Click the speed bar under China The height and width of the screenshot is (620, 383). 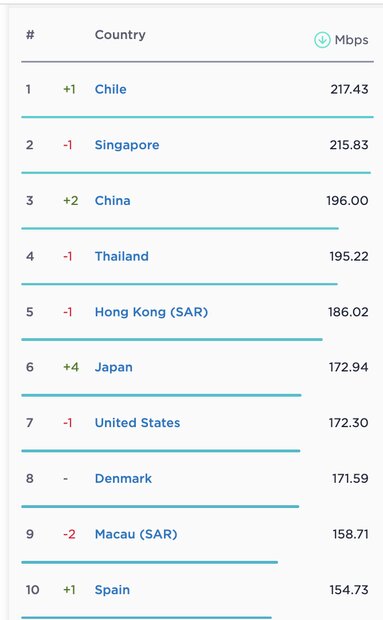tap(180, 228)
